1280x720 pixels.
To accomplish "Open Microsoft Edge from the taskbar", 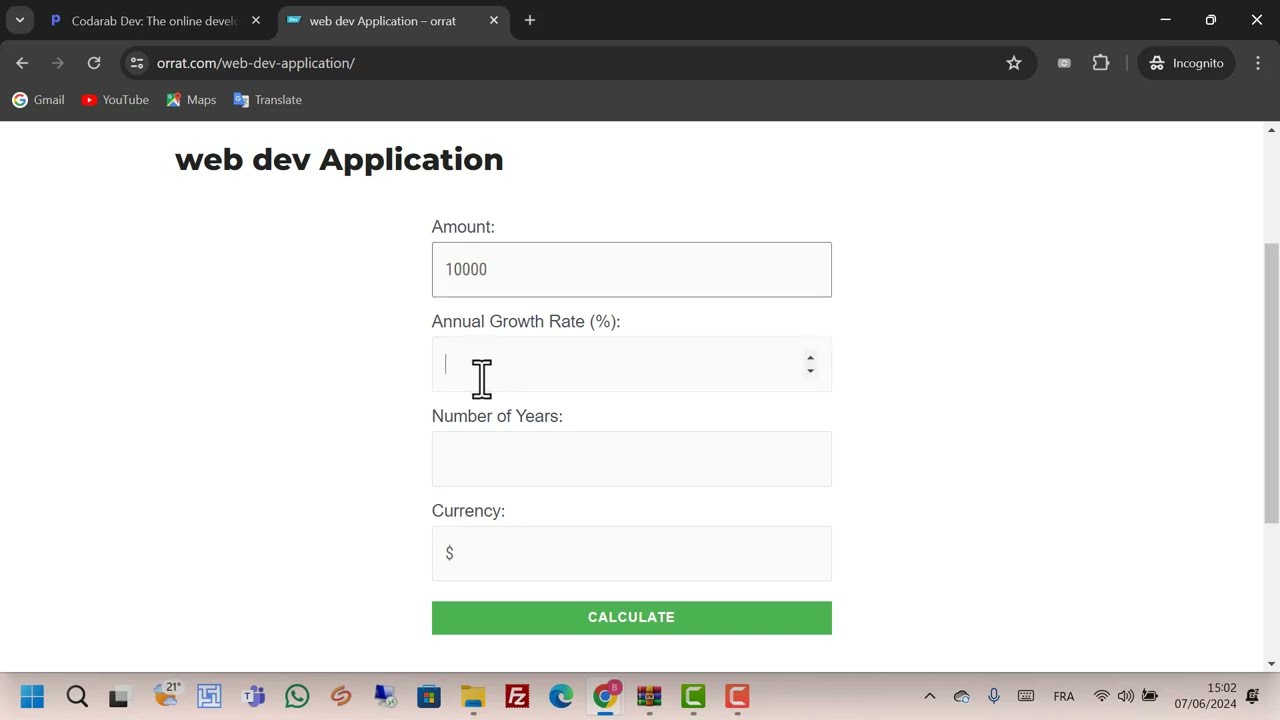I will click(x=561, y=696).
